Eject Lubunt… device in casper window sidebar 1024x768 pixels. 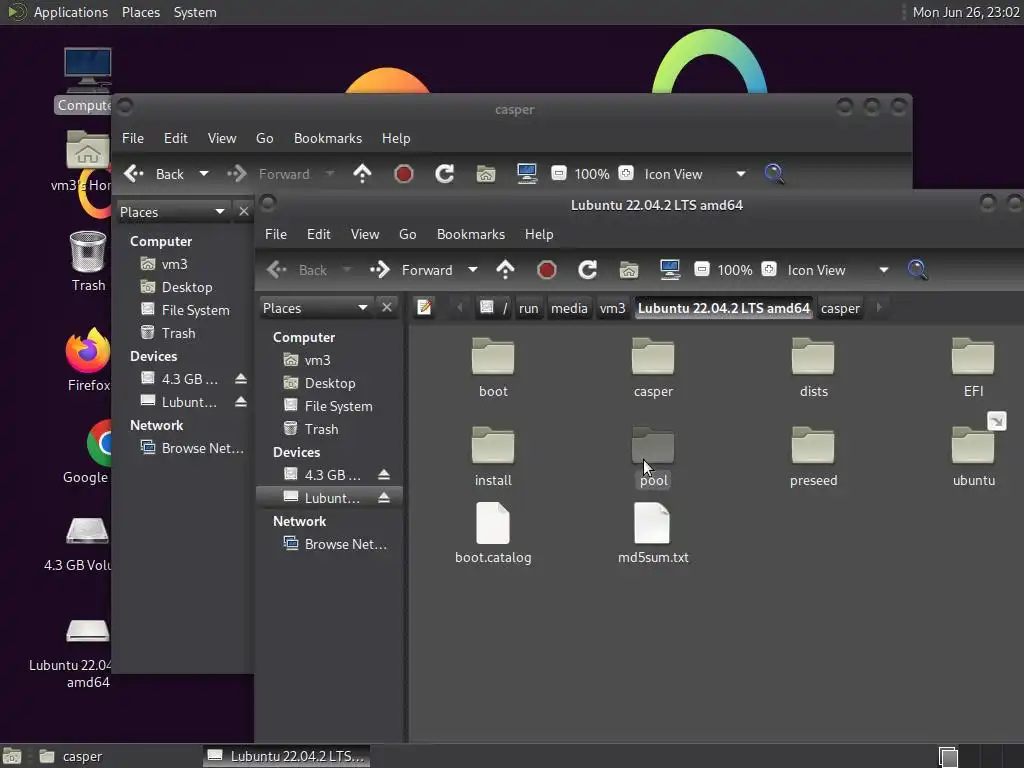(241, 402)
